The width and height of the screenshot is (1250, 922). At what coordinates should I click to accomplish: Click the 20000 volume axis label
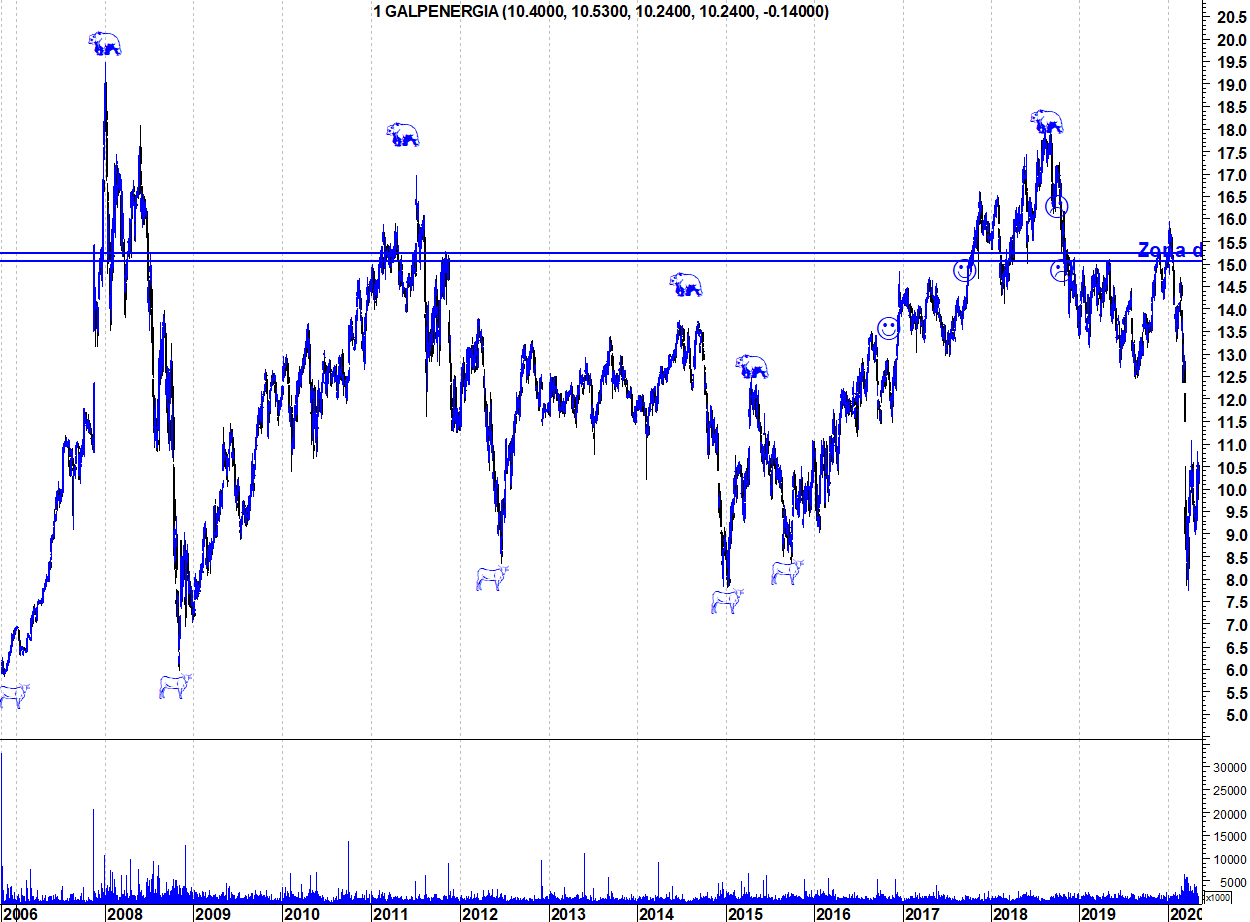tap(1230, 814)
